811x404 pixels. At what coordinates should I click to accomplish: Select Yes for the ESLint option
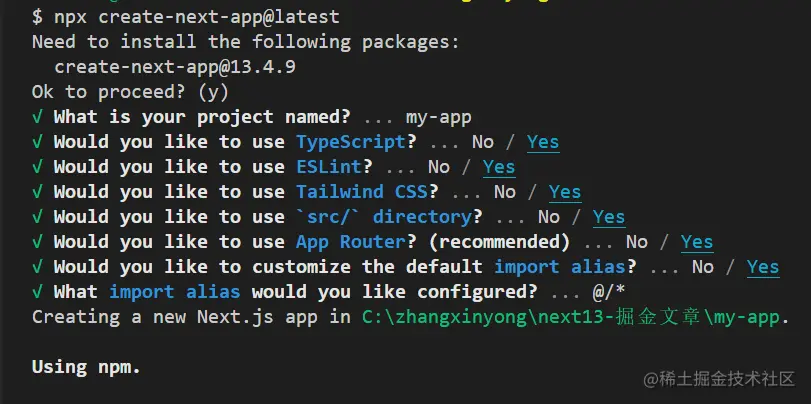tap(499, 167)
